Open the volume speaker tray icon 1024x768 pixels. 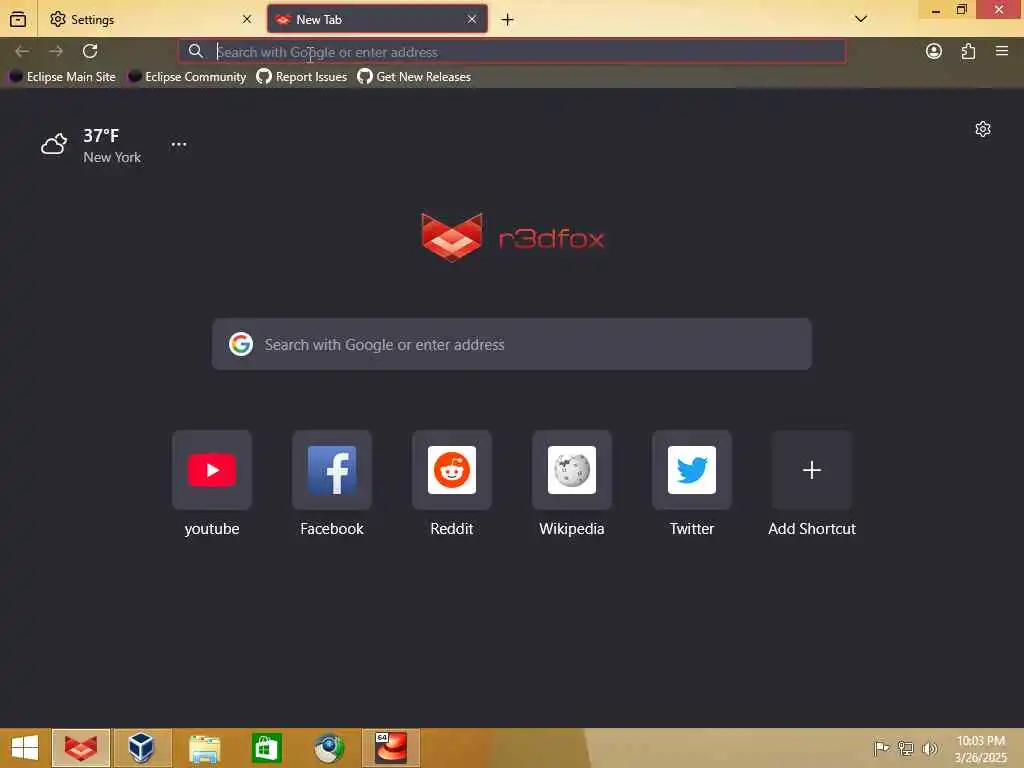[929, 748]
